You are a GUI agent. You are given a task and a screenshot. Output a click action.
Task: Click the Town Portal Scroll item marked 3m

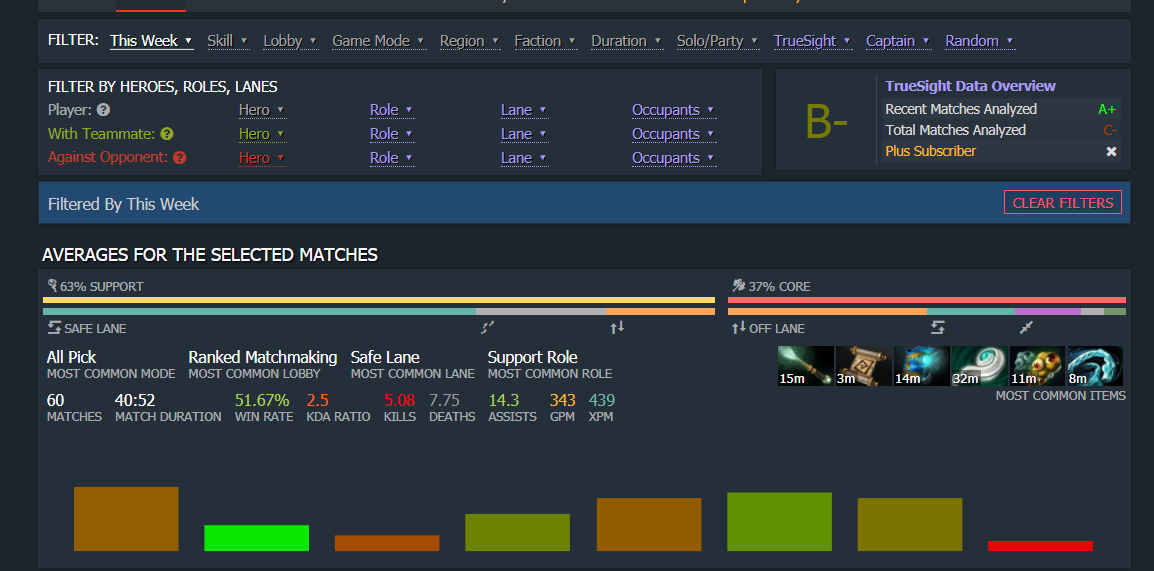(x=864, y=366)
